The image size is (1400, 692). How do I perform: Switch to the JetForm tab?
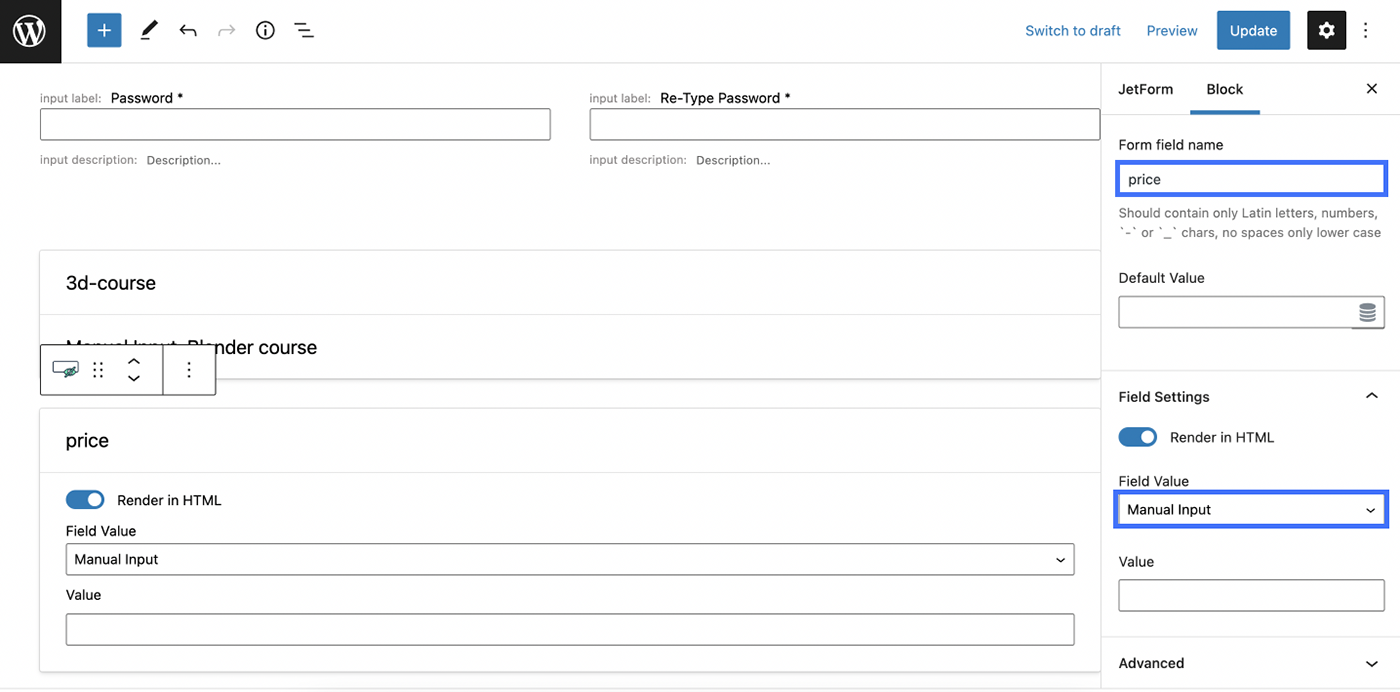1145,89
